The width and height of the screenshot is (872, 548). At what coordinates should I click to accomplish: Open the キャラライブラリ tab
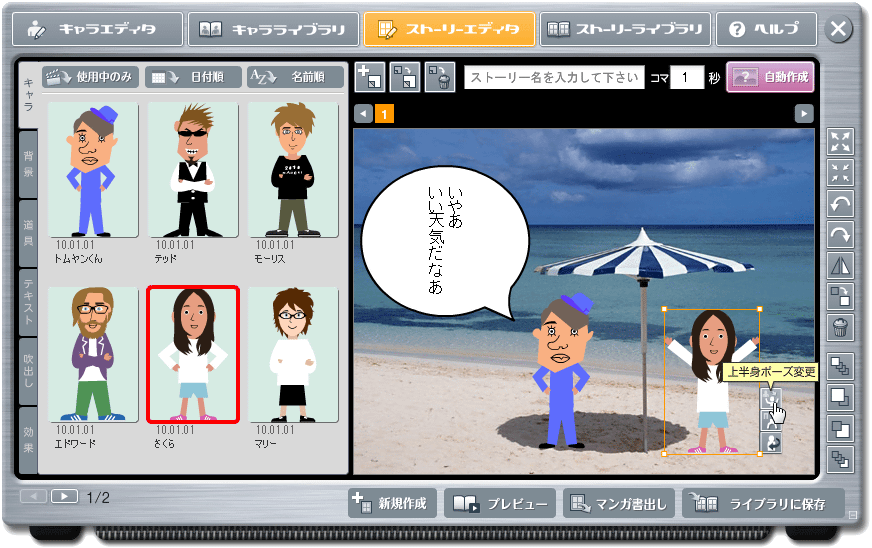pyautogui.click(x=273, y=30)
